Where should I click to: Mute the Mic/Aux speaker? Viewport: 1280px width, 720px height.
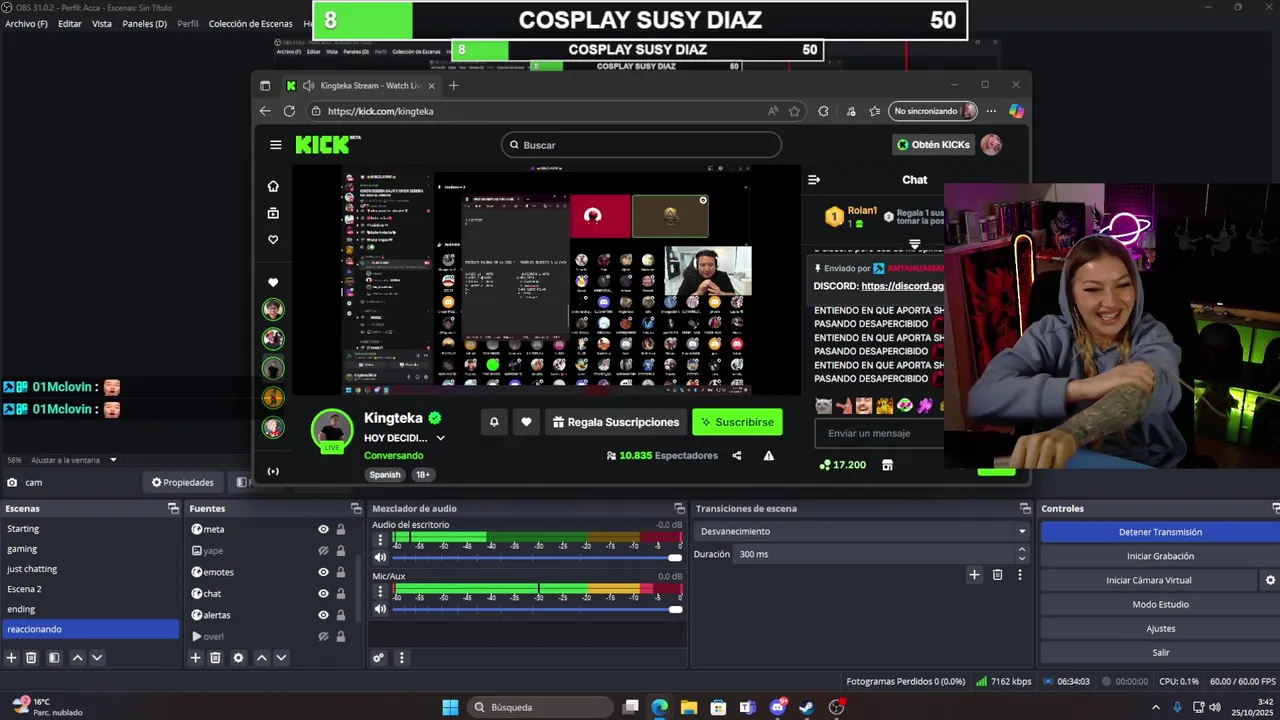coord(380,609)
